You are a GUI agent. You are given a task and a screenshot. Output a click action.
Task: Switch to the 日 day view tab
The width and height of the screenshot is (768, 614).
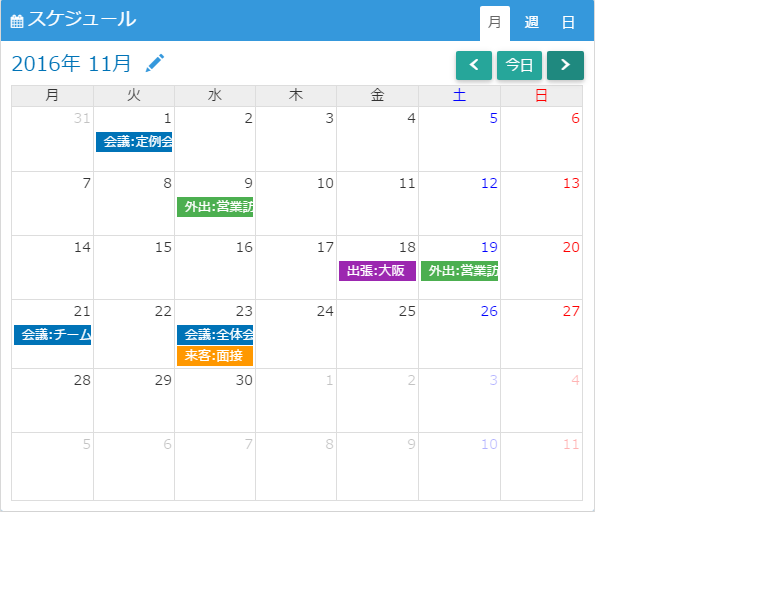pos(568,23)
